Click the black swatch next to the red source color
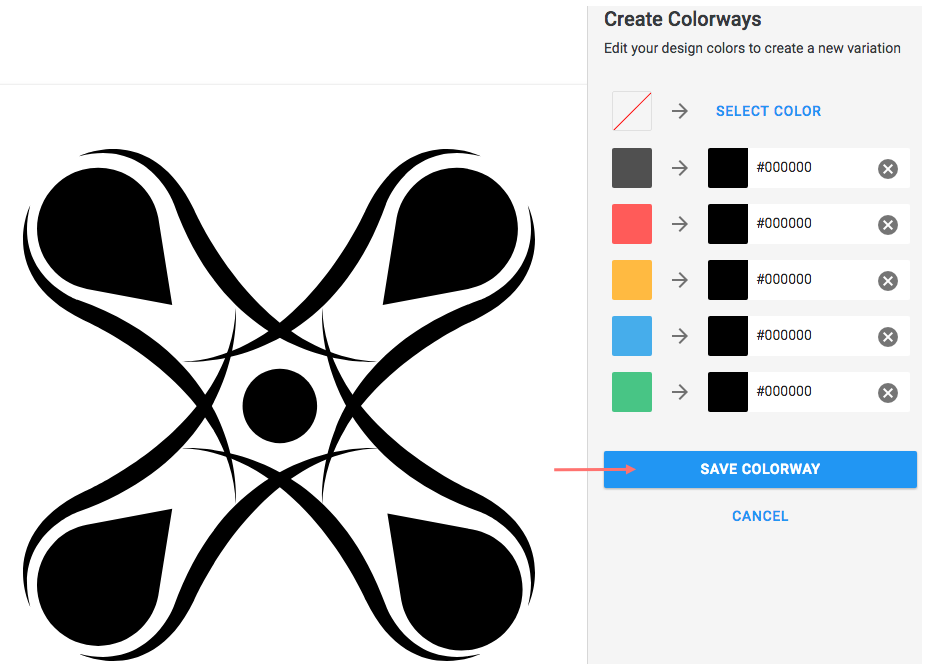927x668 pixels. [727, 224]
